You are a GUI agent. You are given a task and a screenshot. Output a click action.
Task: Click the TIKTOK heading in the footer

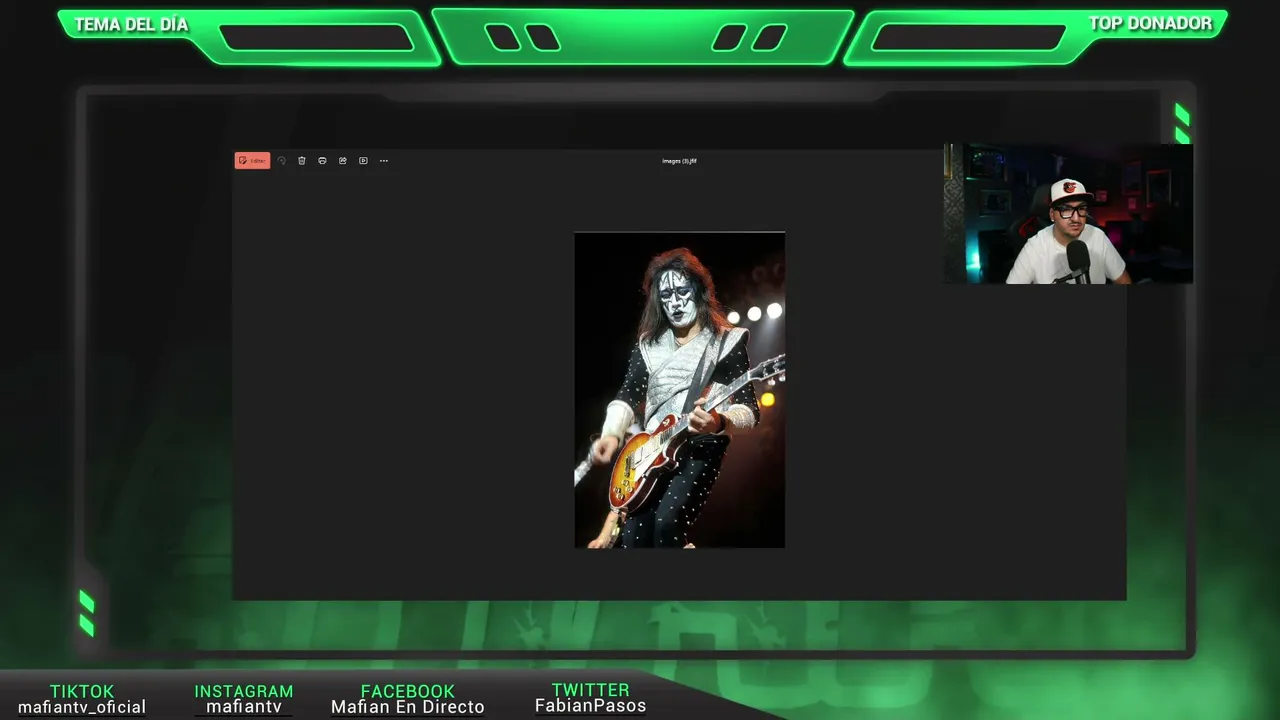(x=82, y=691)
